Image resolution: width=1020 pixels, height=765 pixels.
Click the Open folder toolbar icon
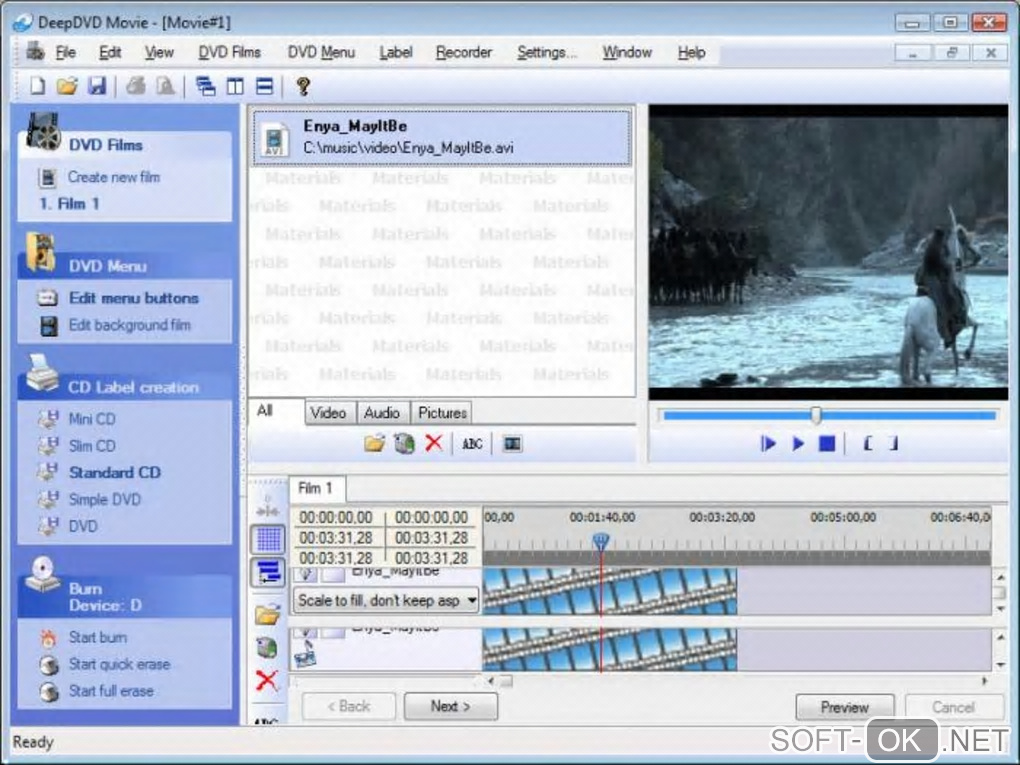(x=67, y=86)
